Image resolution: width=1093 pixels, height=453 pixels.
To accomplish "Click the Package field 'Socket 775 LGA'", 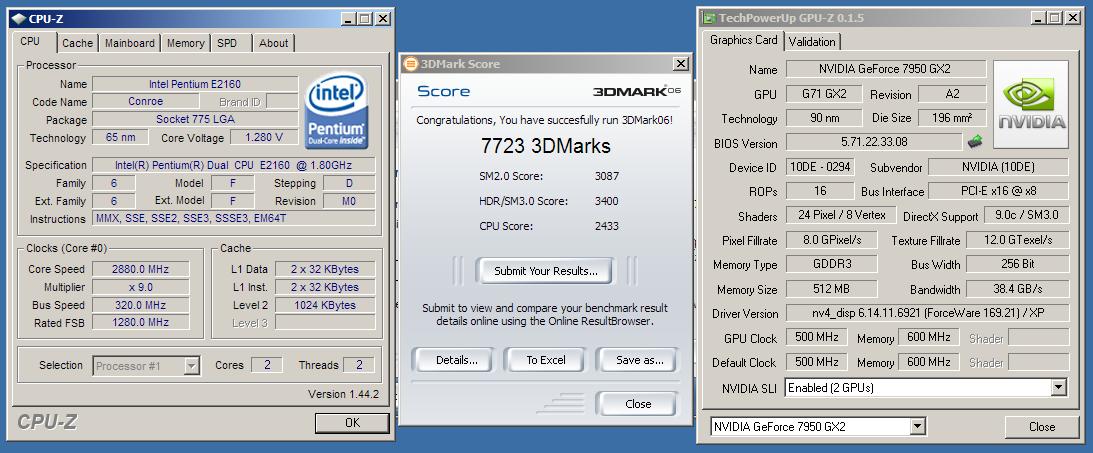I will 194,119.
